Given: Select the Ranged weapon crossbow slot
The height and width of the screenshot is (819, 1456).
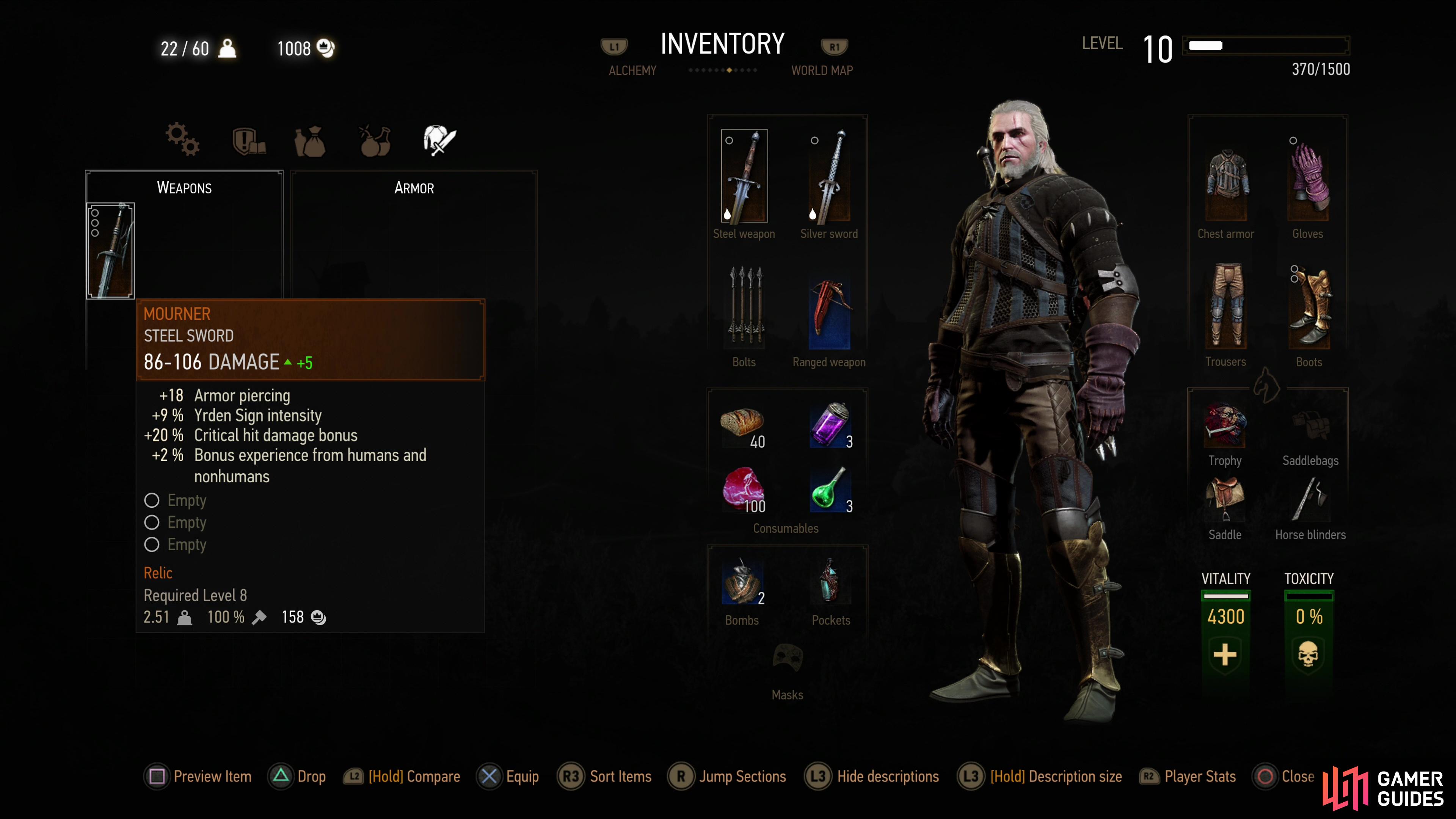Looking at the screenshot, I should tap(829, 313).
